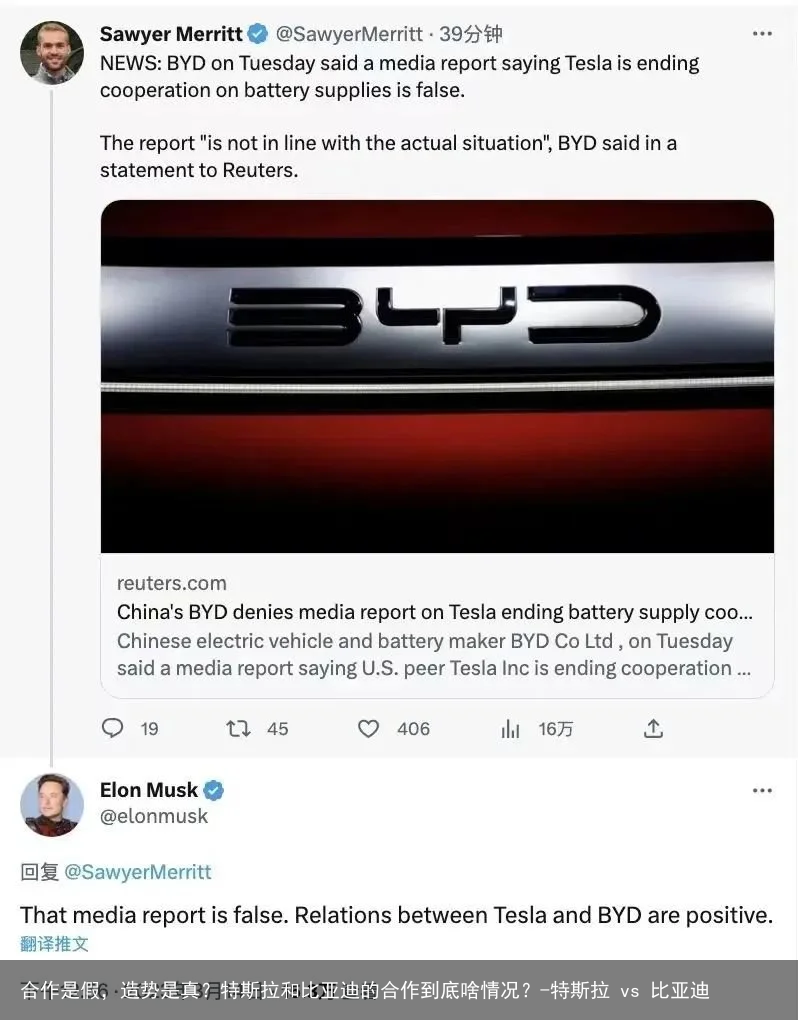Click the verified badge next to Elon Musk
This screenshot has height=1020, width=798.
click(x=214, y=790)
